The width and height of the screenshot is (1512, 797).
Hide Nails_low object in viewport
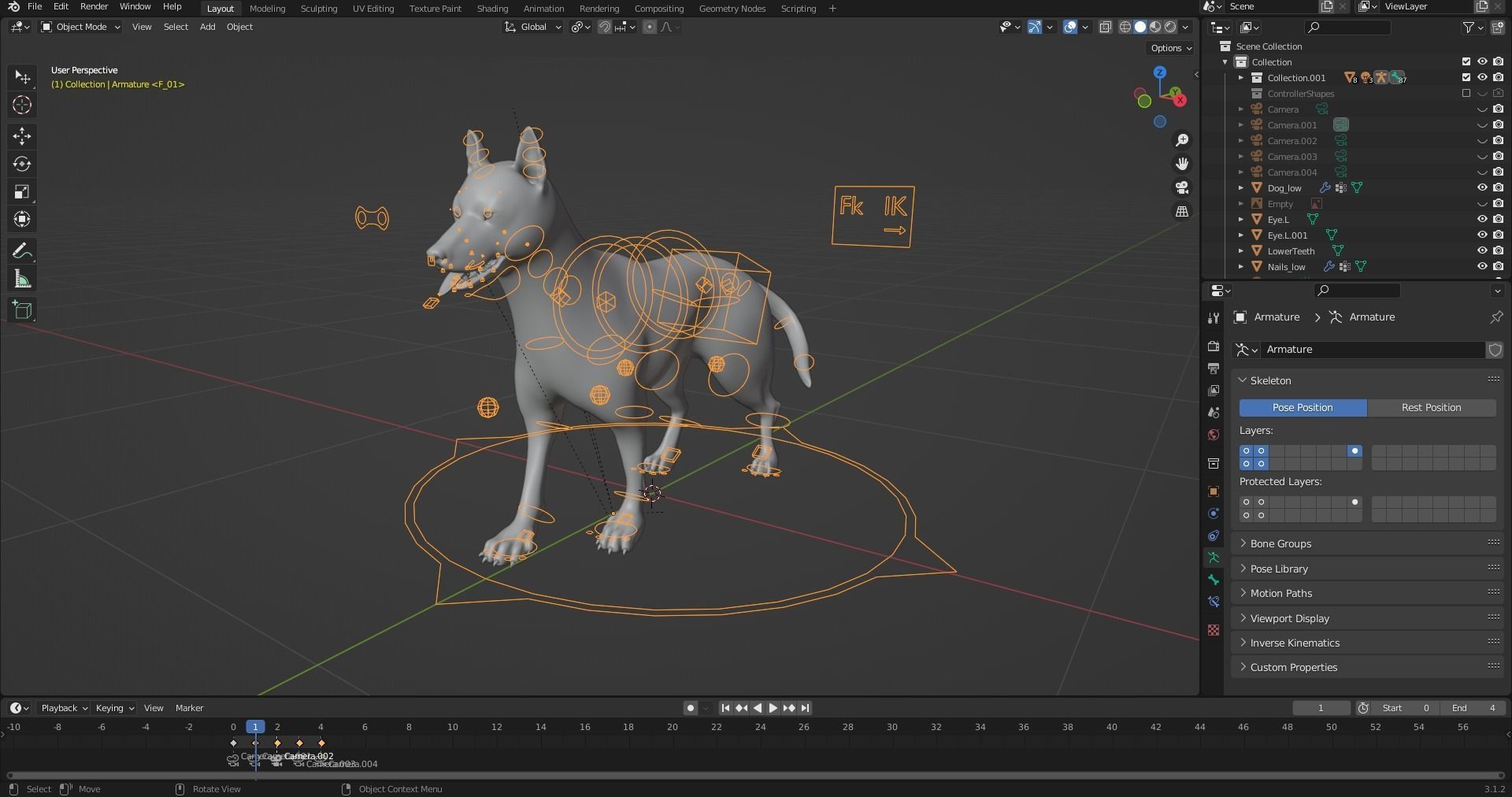pyautogui.click(x=1482, y=266)
